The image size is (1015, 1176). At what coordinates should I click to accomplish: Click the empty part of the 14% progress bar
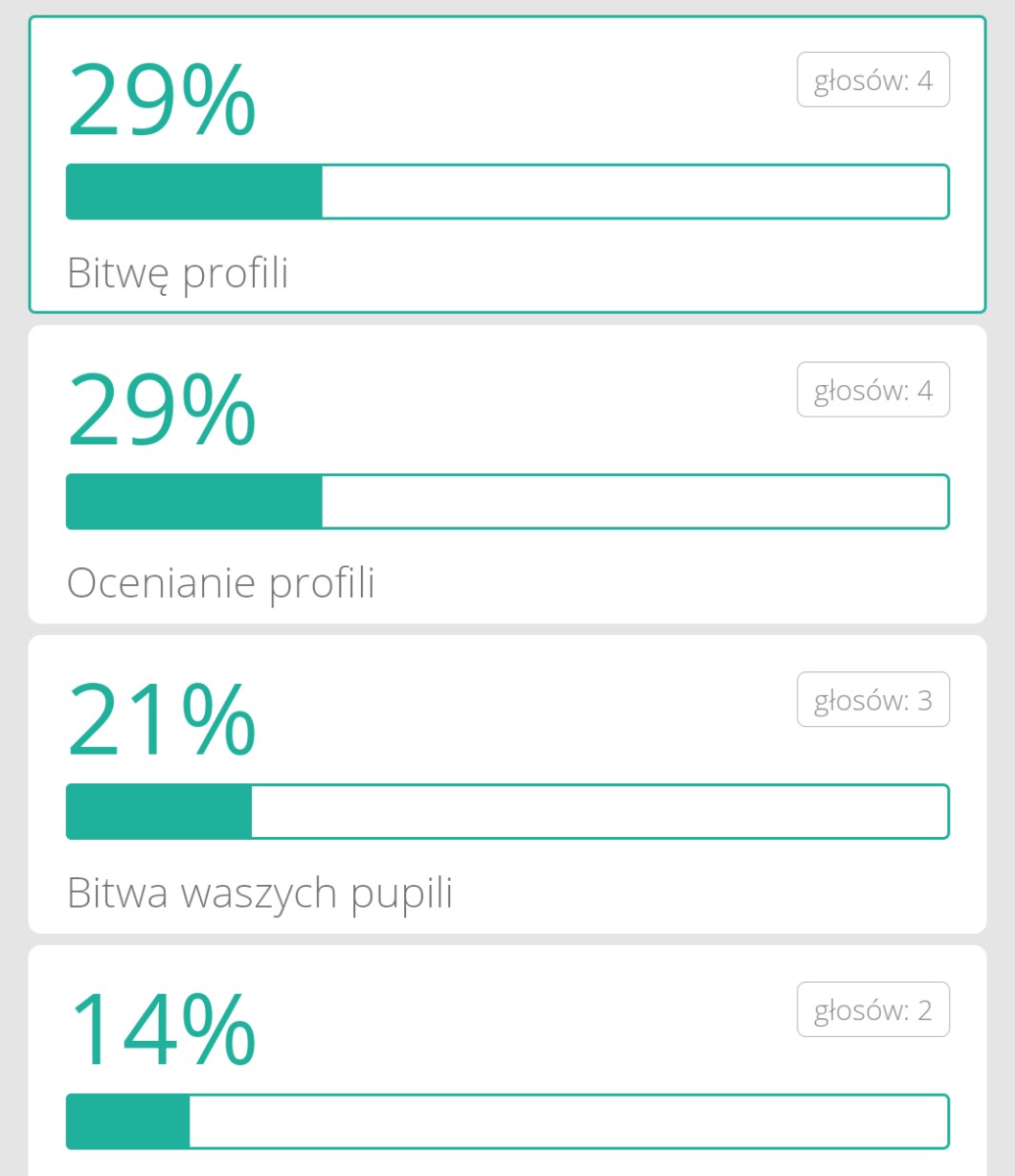pyautogui.click(x=569, y=1121)
